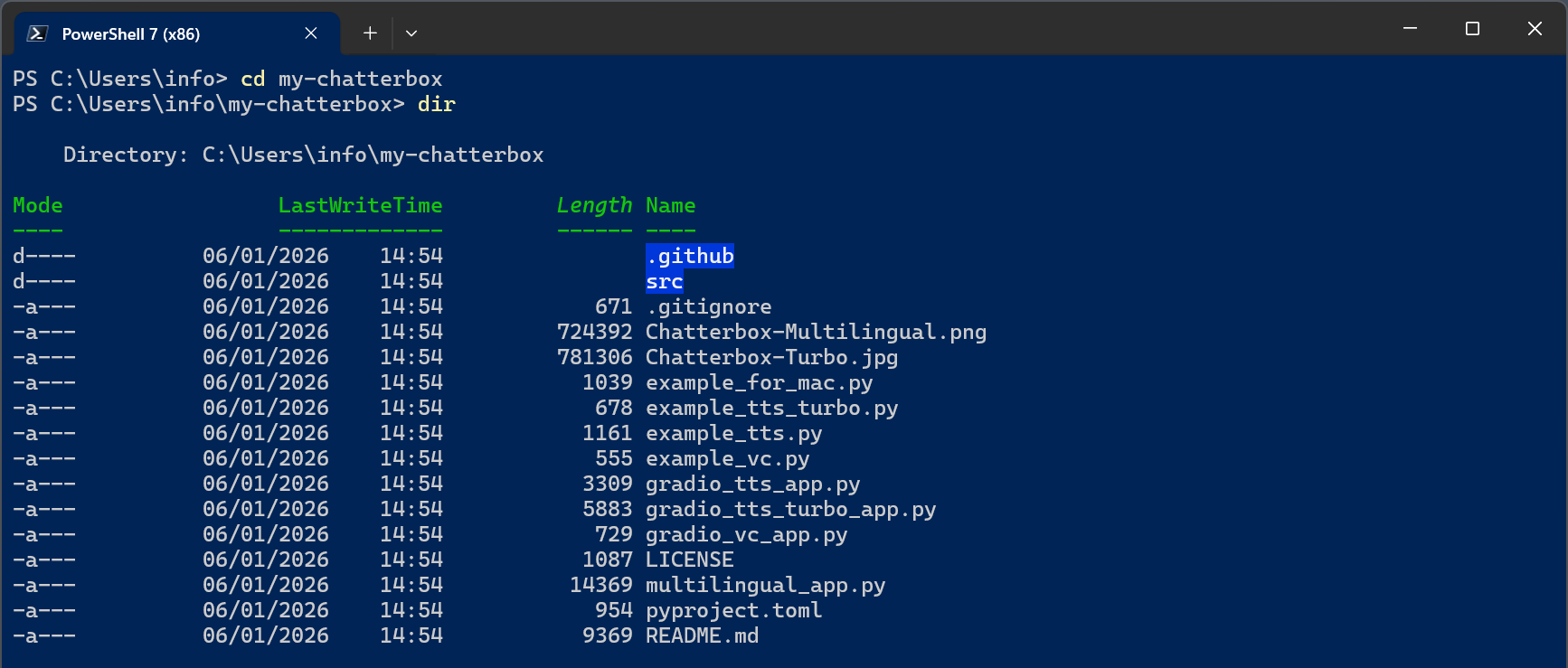
Task: Click the Length column header
Action: pyautogui.click(x=594, y=206)
